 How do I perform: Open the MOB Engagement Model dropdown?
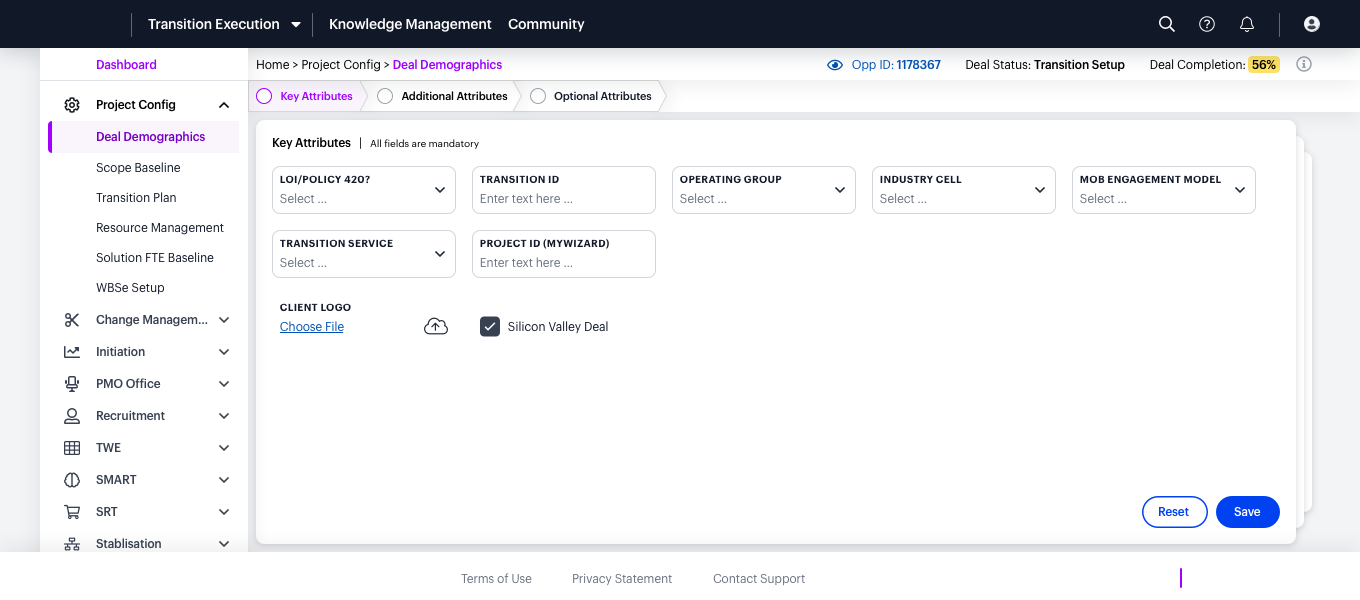tap(1164, 190)
